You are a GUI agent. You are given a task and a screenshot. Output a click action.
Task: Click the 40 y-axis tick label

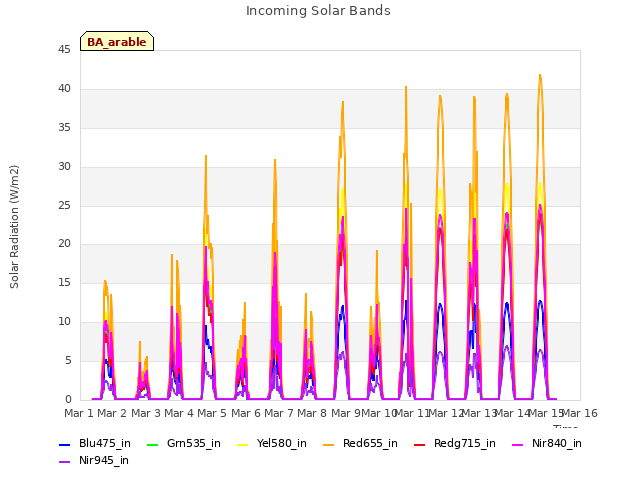click(64, 89)
